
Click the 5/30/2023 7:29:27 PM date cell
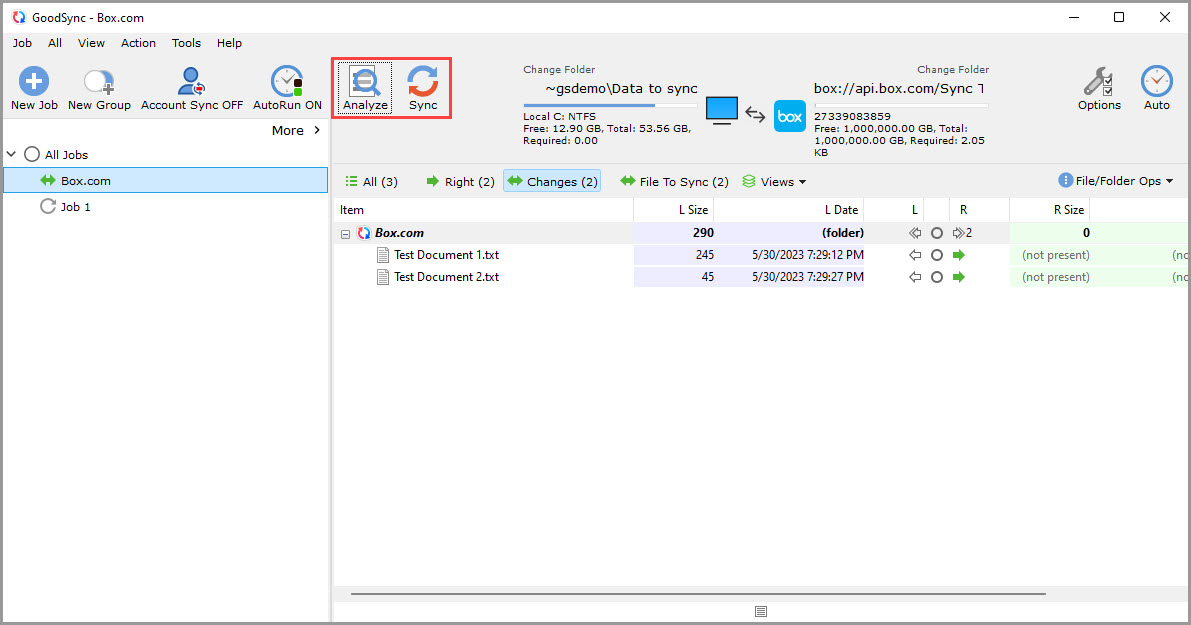[807, 277]
